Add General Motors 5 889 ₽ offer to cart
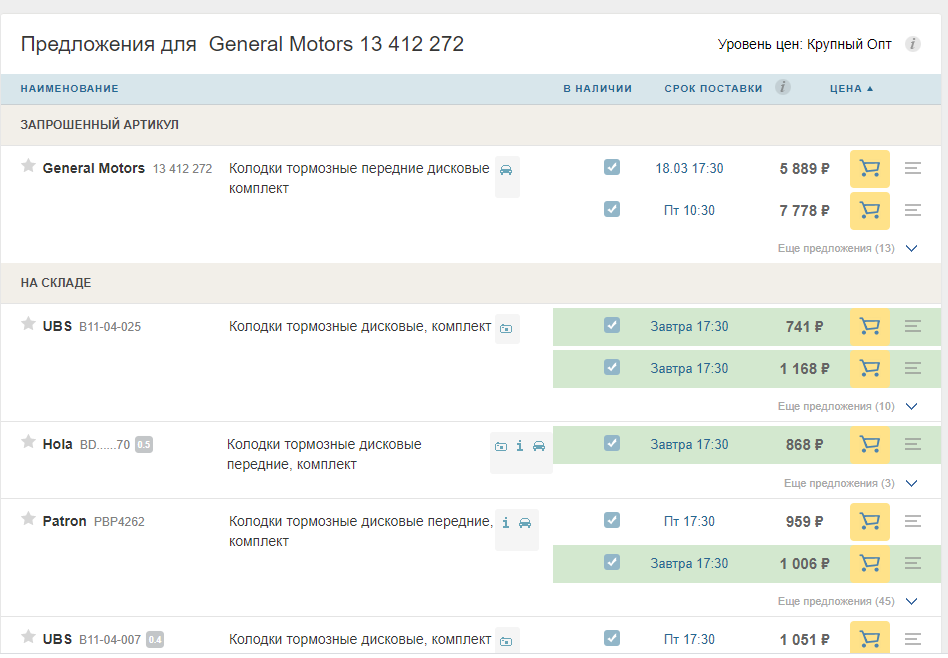 point(869,169)
